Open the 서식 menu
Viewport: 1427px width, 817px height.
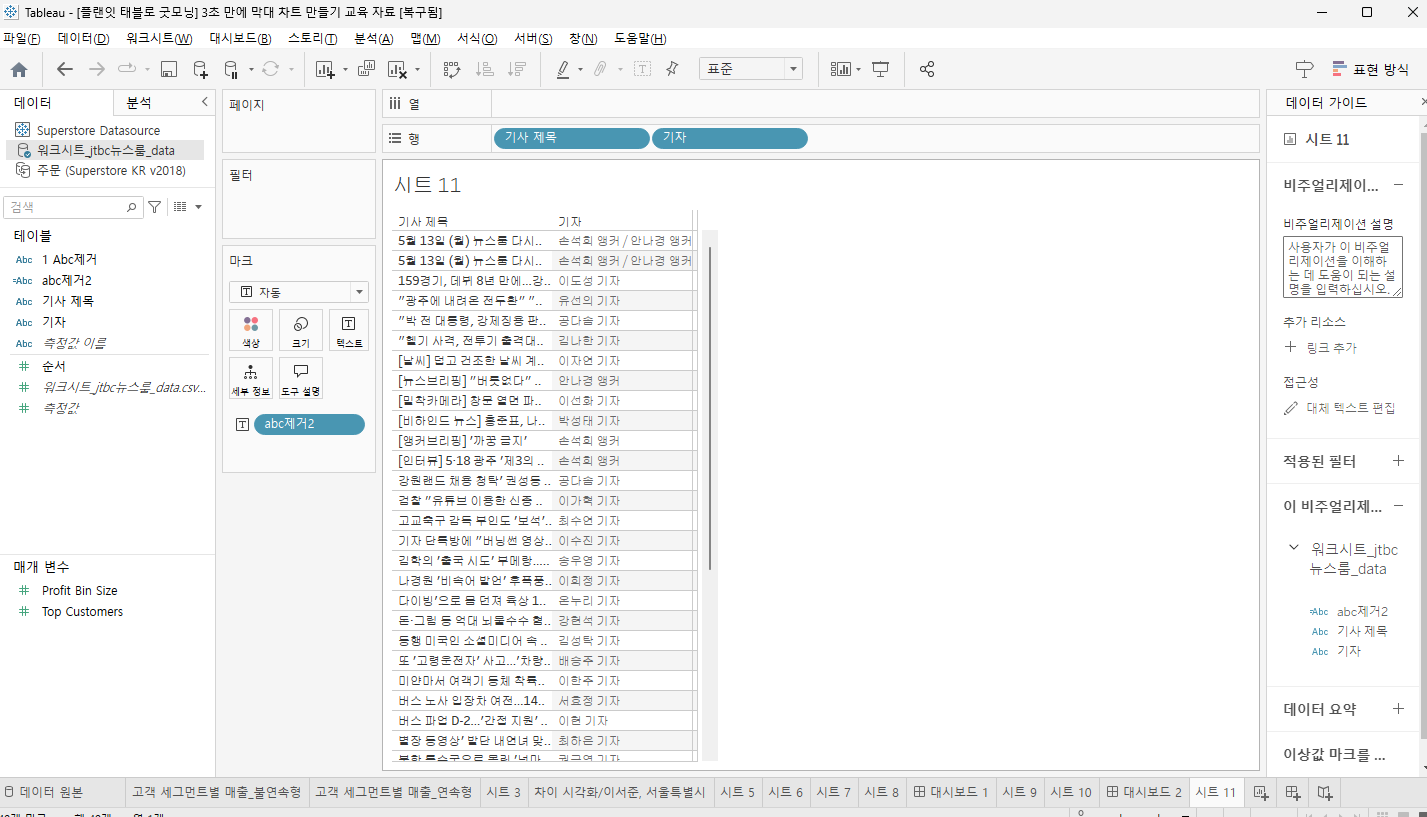477,39
